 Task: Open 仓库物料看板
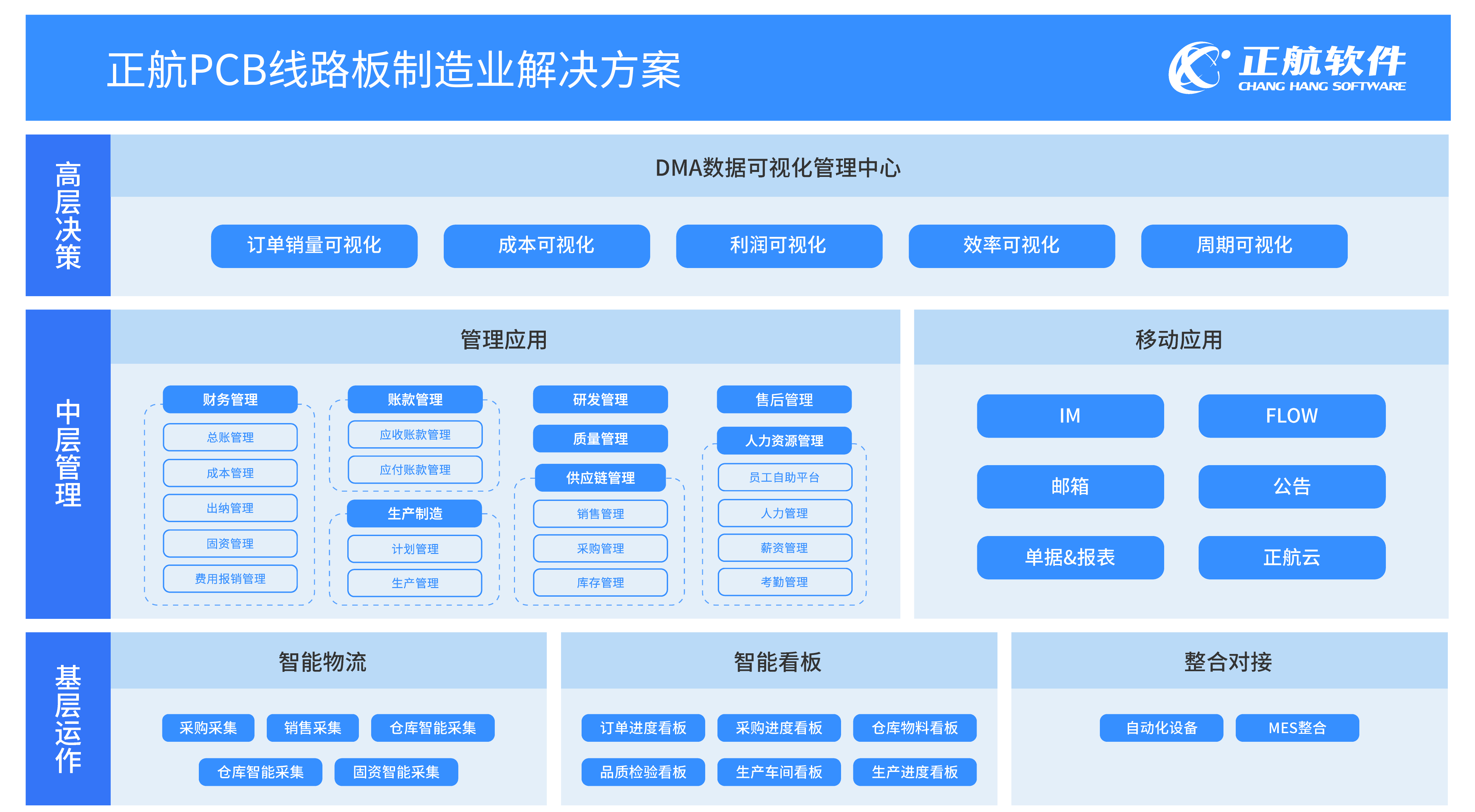pyautogui.click(x=915, y=728)
